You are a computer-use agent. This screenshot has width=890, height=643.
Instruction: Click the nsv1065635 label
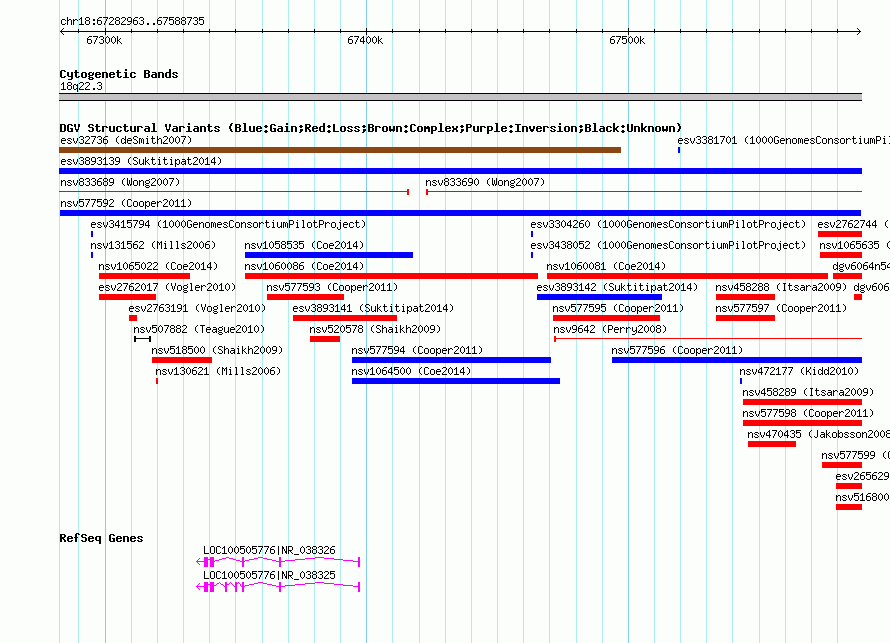(854, 245)
